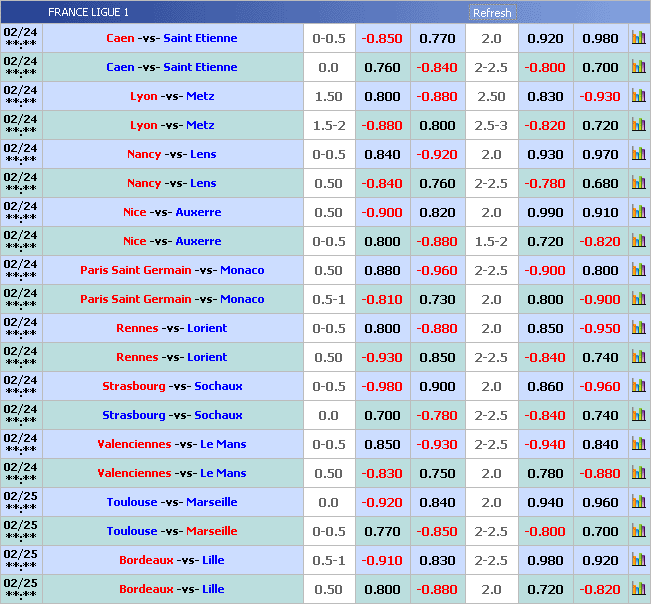This screenshot has height=604, width=651.
Task: Click chart icon for Strasbourg-Sochaux 0.0 handicap row
Action: point(638,416)
